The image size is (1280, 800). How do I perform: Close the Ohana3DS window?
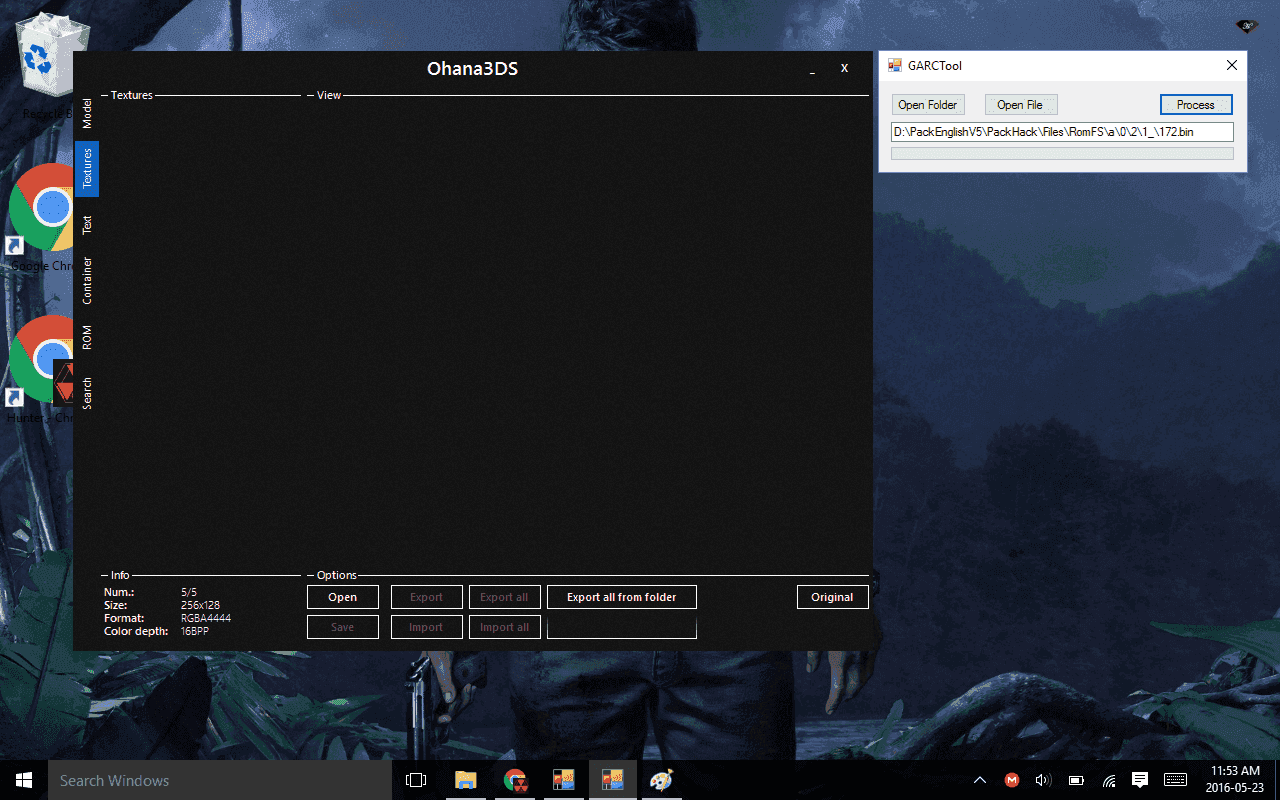[844, 68]
